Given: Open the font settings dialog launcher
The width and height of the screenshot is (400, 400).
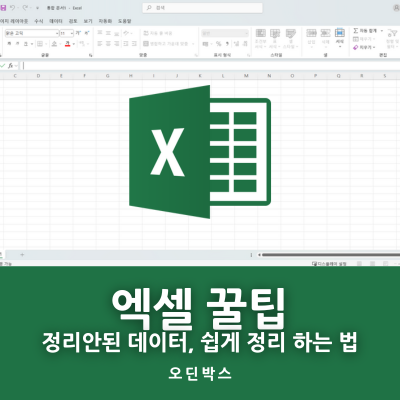Looking at the screenshot, I should coord(91,55).
